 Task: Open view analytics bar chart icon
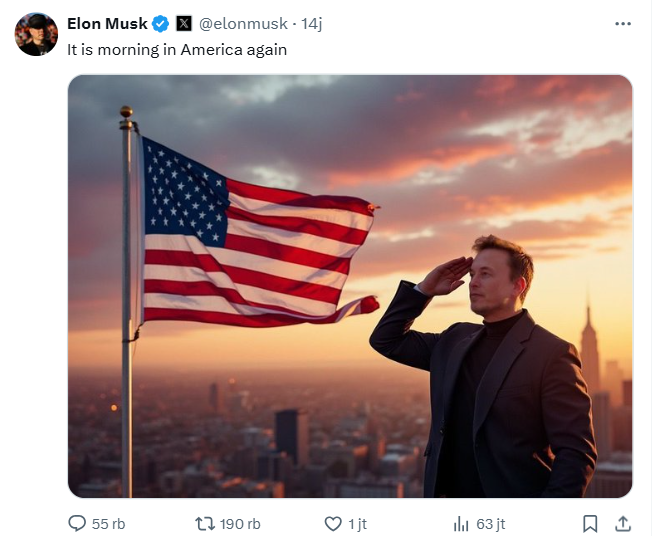[x=461, y=523]
